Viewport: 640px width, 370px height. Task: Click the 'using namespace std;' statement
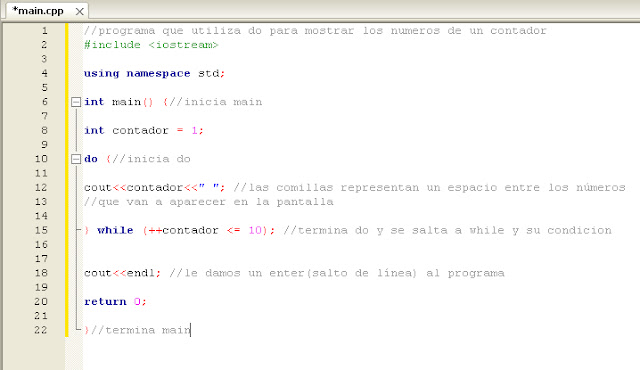154,73
